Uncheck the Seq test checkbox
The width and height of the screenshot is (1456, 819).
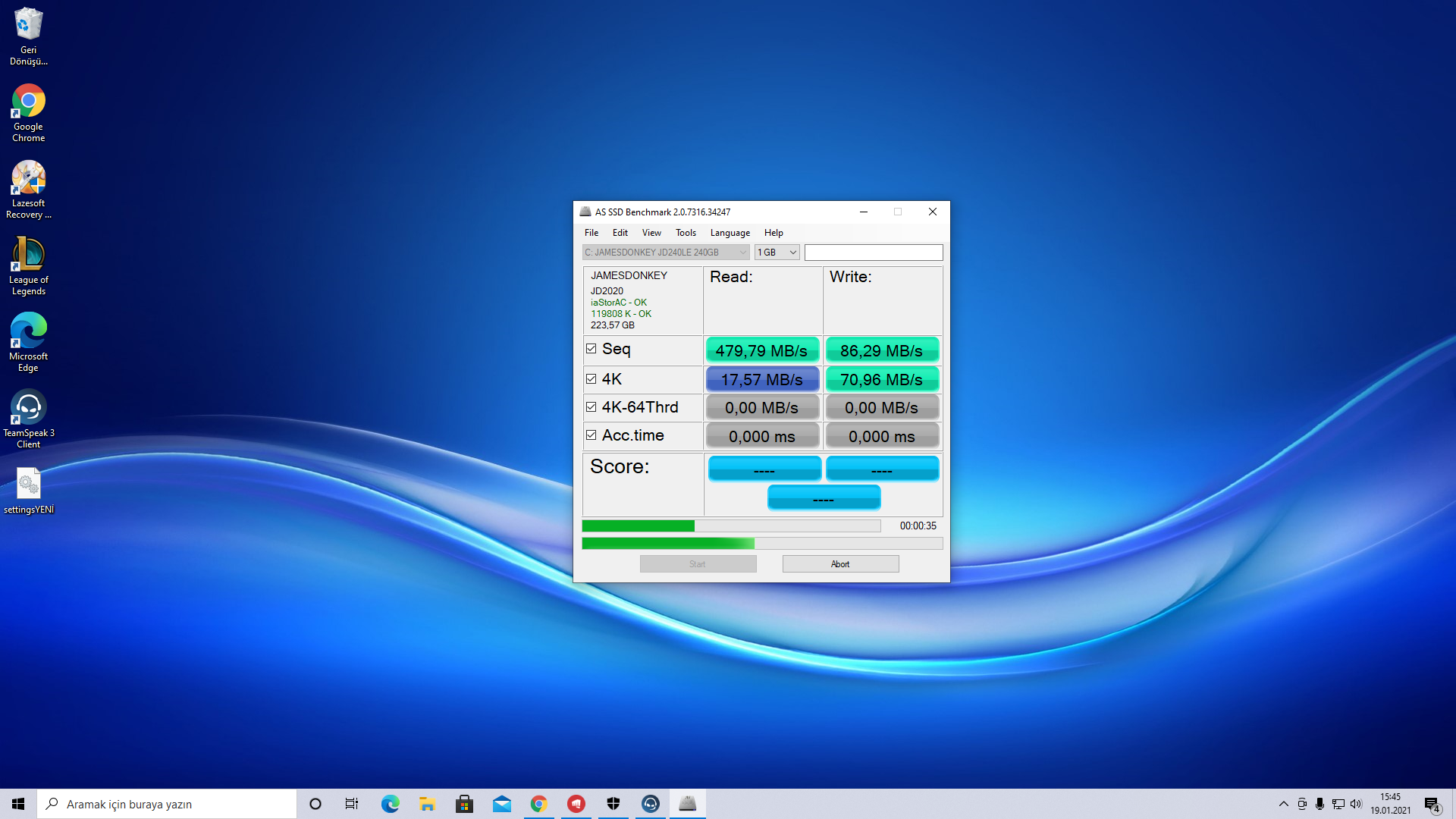tap(591, 349)
